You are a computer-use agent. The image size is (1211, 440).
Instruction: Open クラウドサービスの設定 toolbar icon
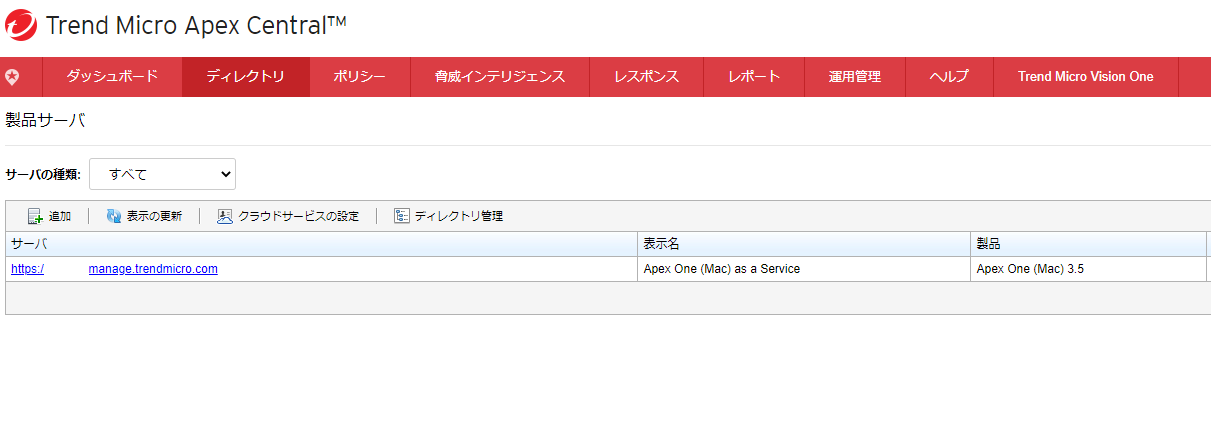pos(225,216)
